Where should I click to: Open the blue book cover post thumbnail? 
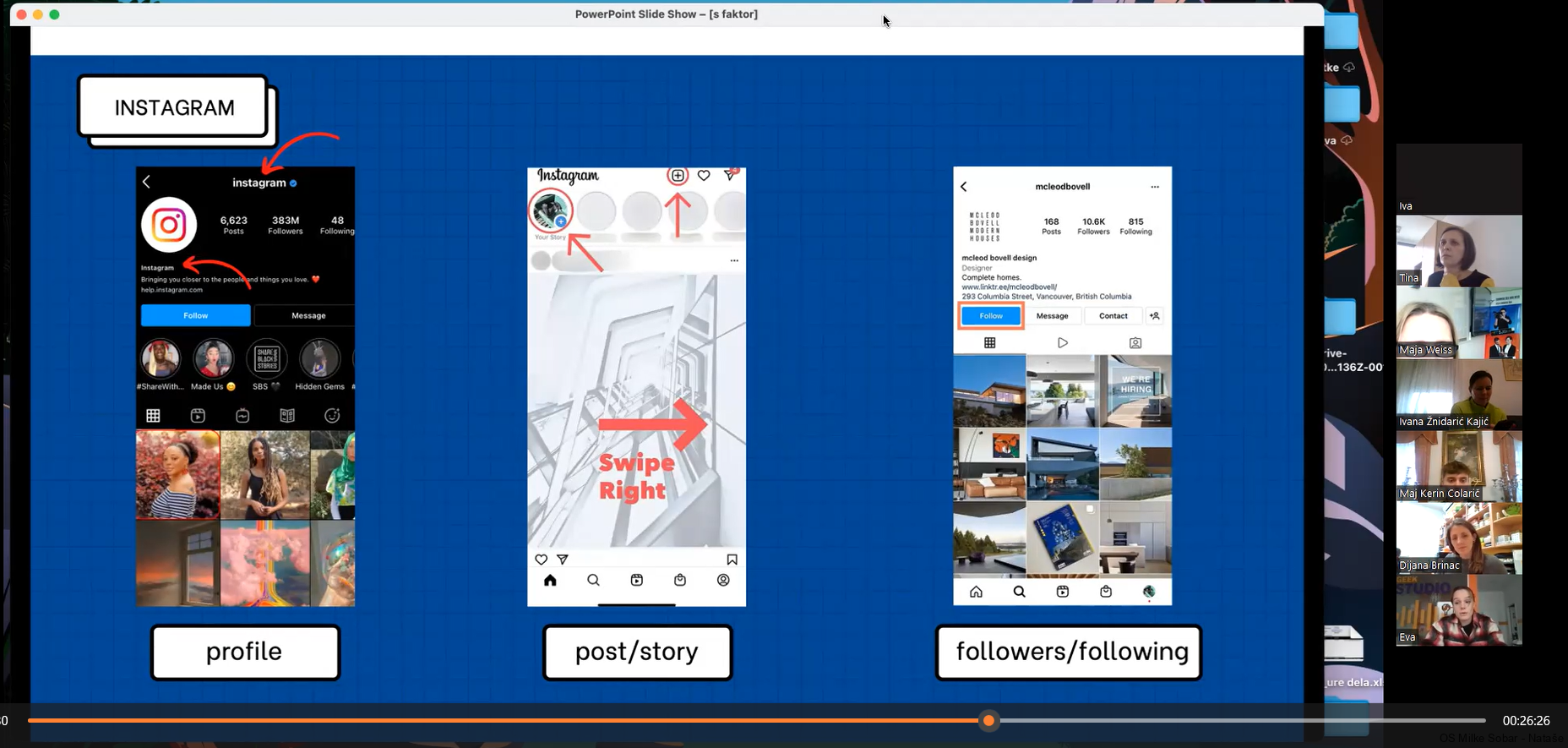[x=1063, y=538]
